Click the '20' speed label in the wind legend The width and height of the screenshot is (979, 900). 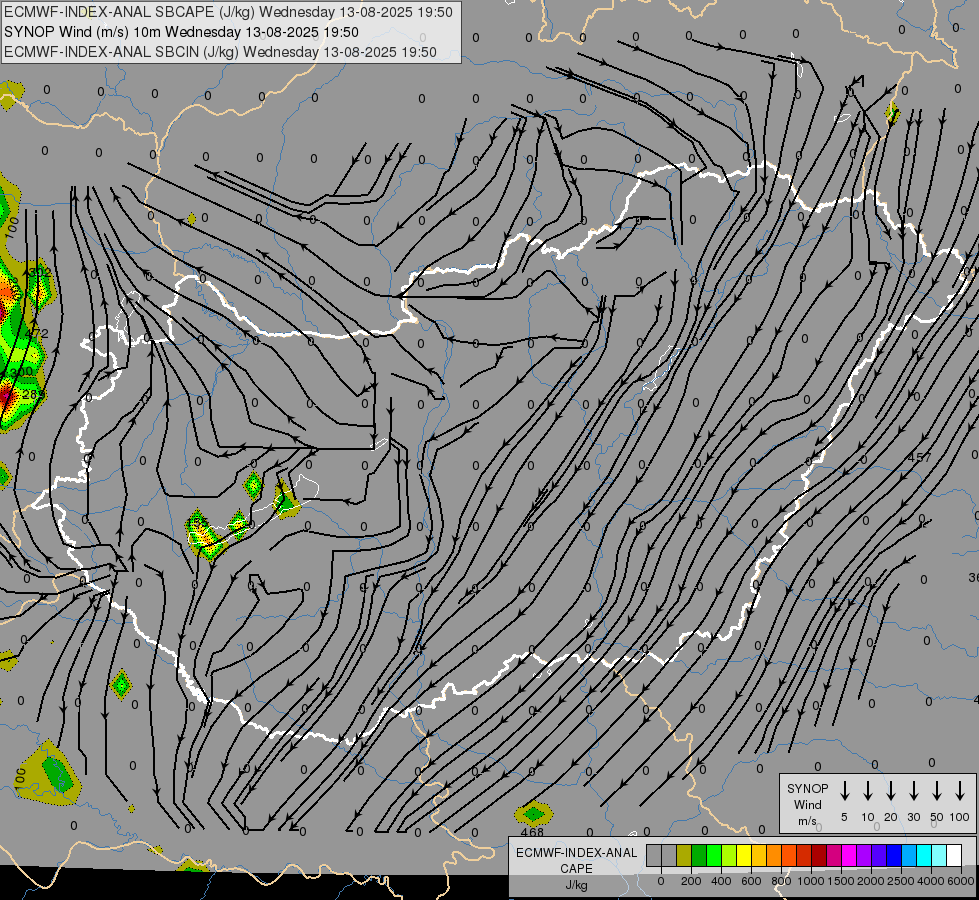pos(890,817)
